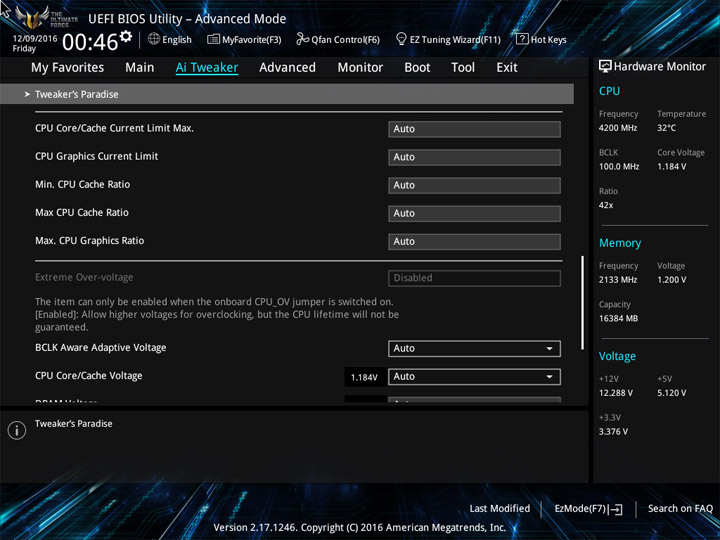Screen dimensions: 720x540
Task: Click the BCLK Aware Adaptive Voltage dropdown arrow
Action: [x=549, y=349]
